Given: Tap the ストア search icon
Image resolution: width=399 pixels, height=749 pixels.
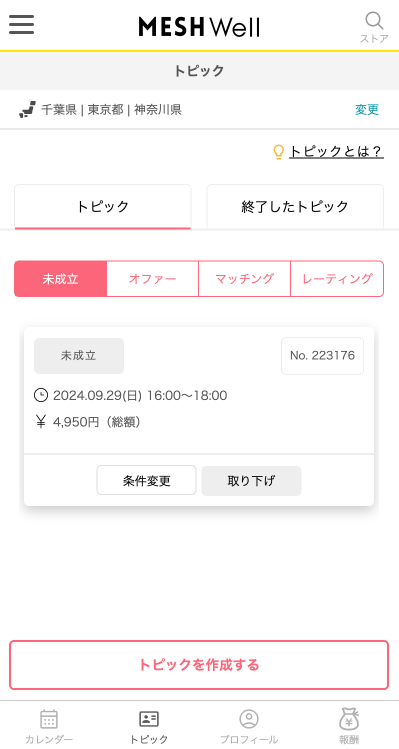Looking at the screenshot, I should 374,21.
